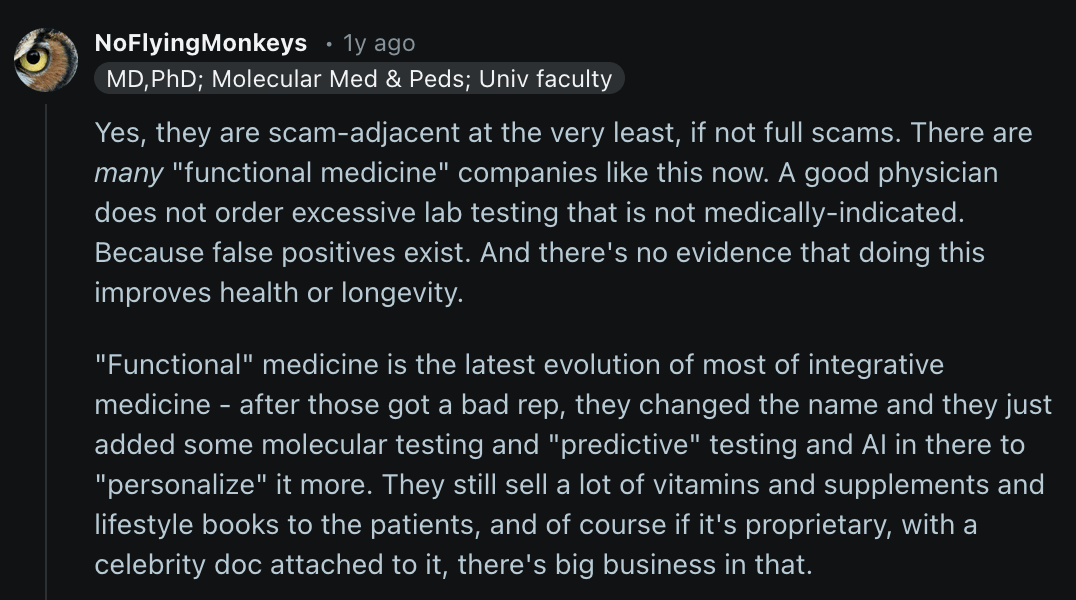Image resolution: width=1076 pixels, height=600 pixels.
Task: Click the word "medically-indicated"
Action: [834, 213]
